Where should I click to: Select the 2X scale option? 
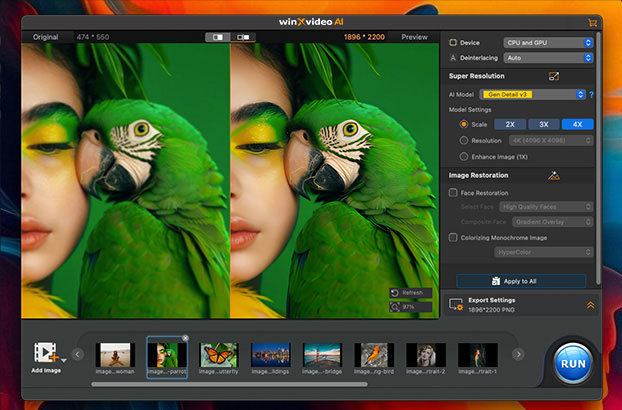point(510,124)
